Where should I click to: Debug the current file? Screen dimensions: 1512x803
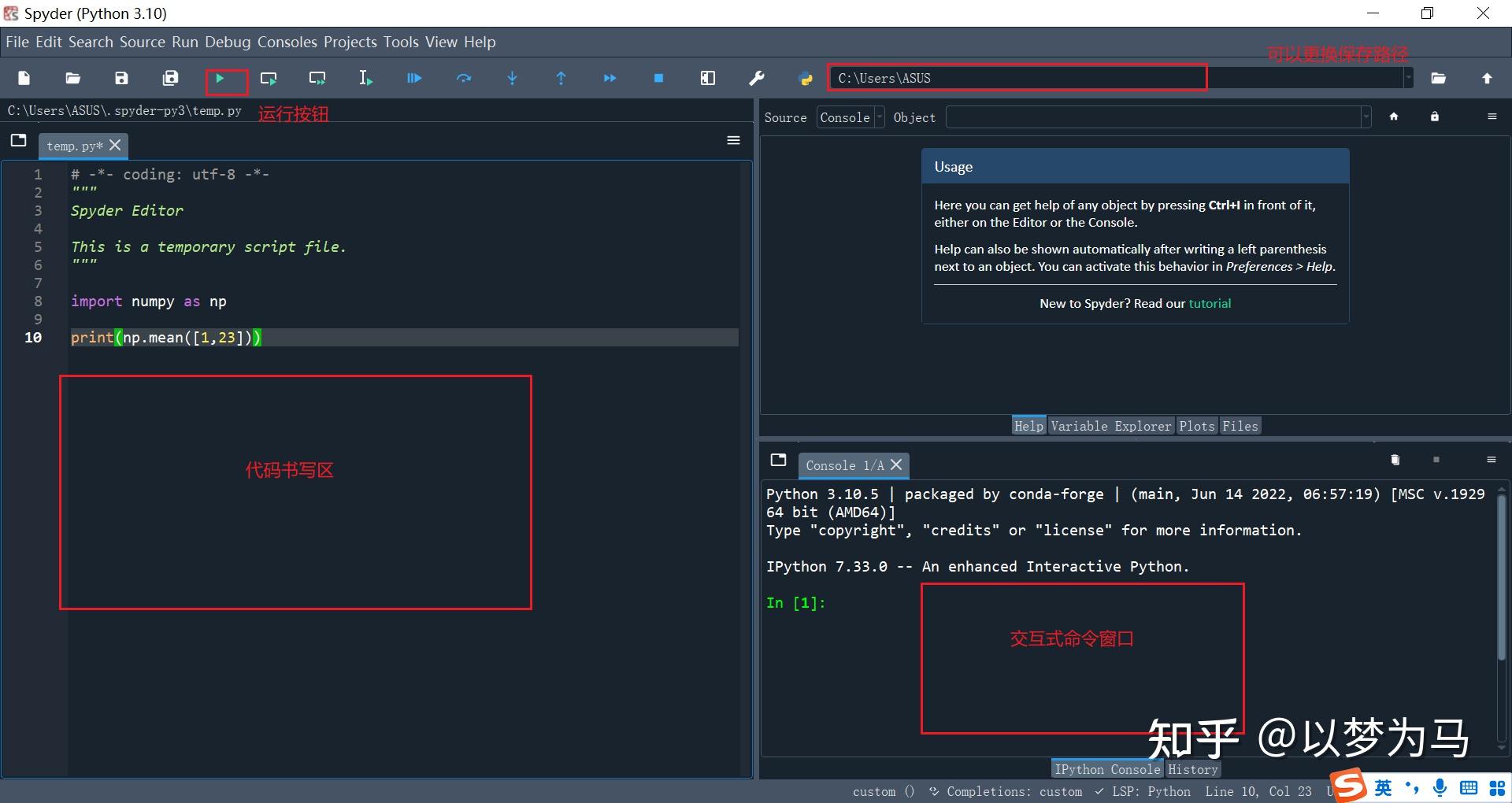pyautogui.click(x=413, y=78)
